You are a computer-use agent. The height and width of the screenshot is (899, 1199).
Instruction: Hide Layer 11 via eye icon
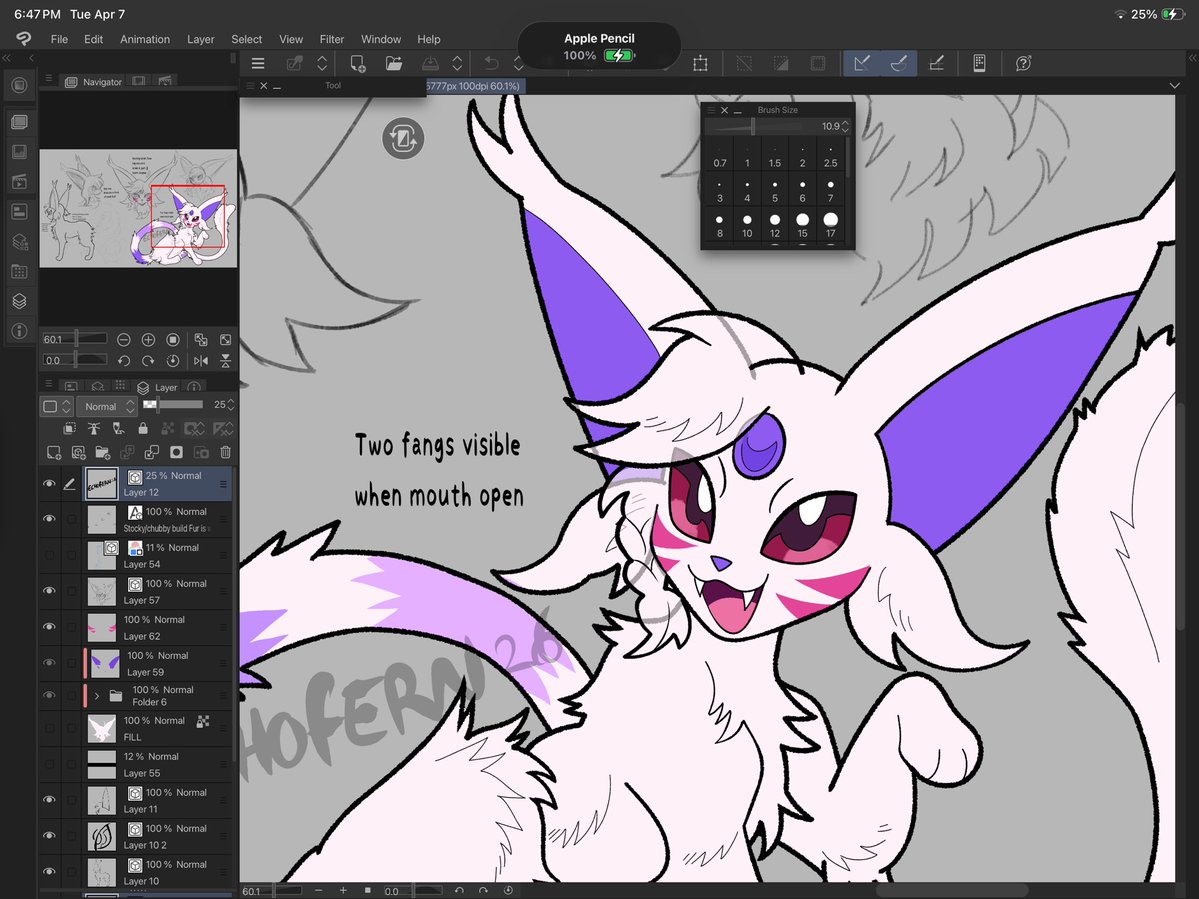[x=50, y=800]
